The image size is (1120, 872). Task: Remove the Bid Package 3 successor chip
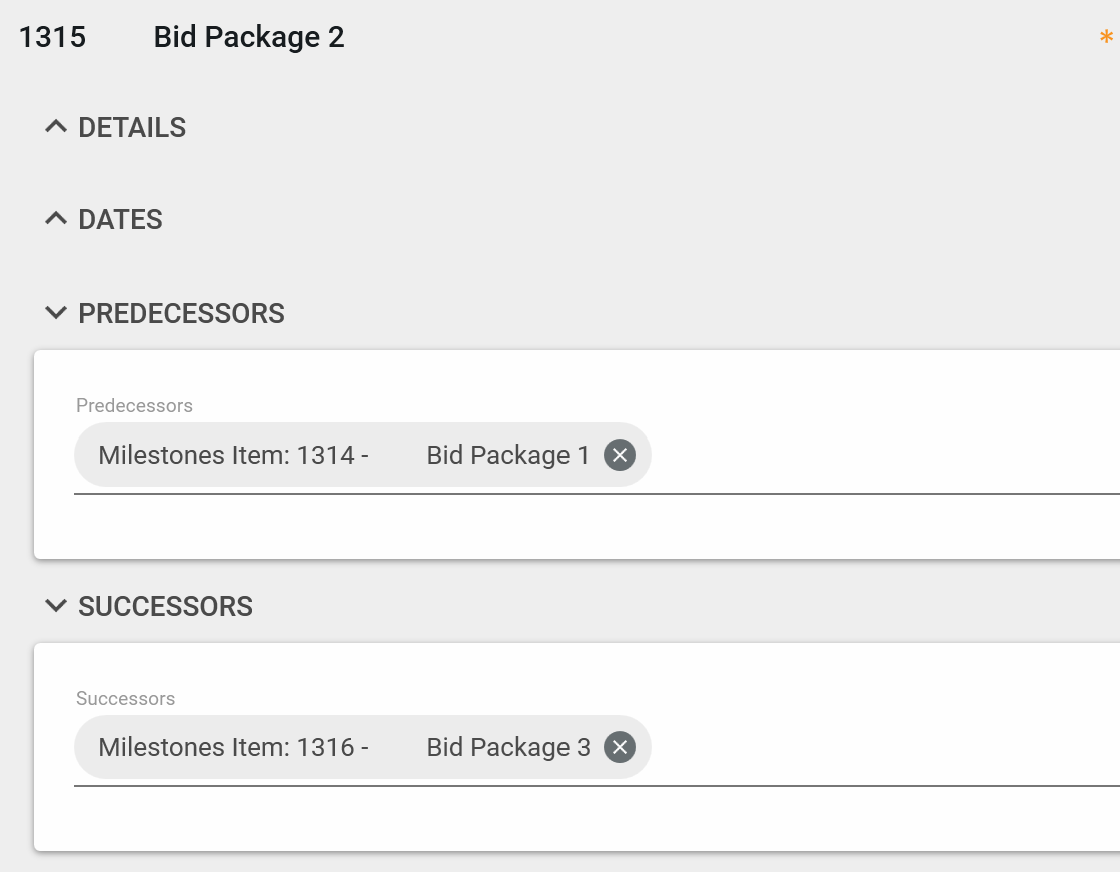[x=620, y=747]
